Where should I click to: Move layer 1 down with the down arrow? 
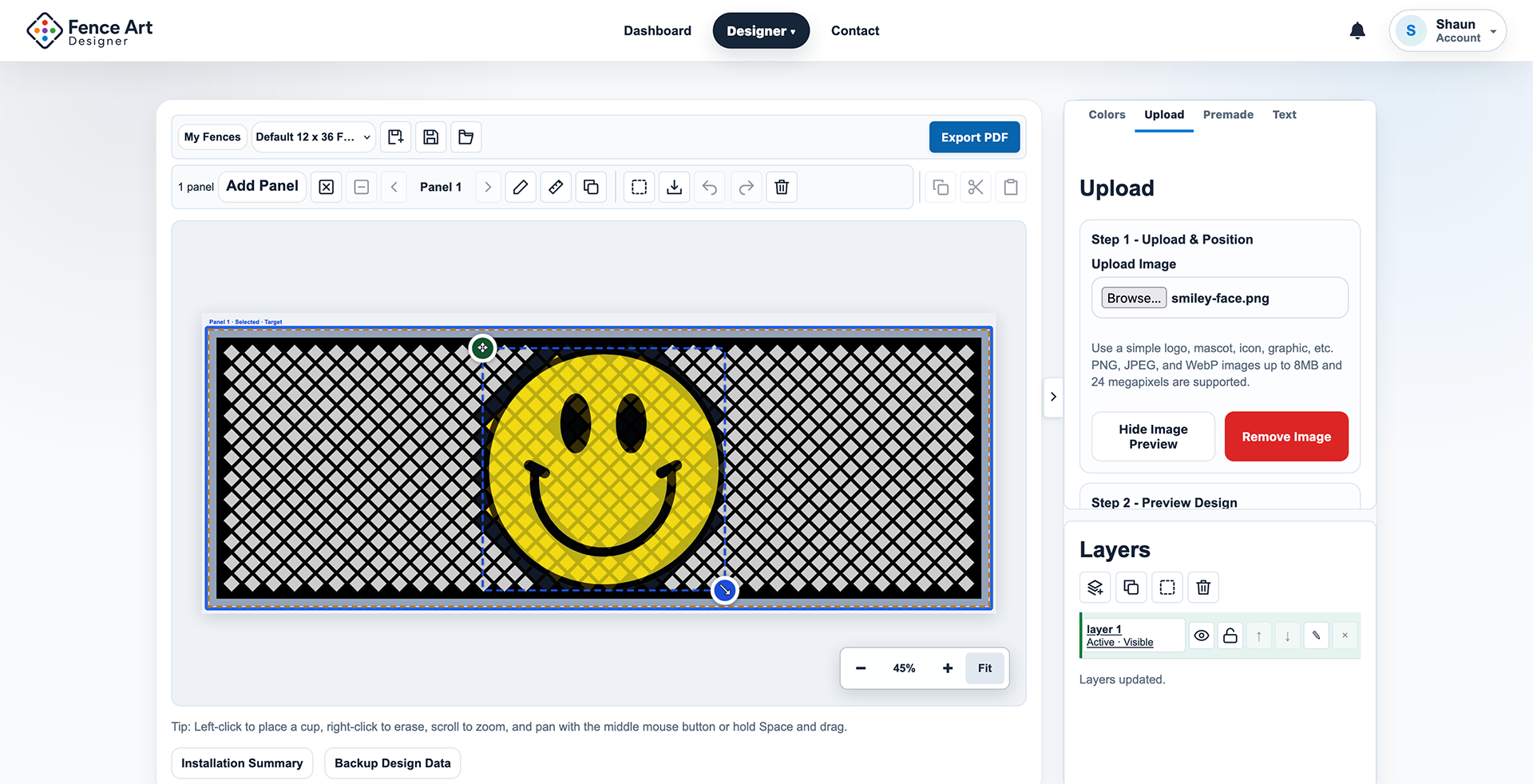point(1288,636)
